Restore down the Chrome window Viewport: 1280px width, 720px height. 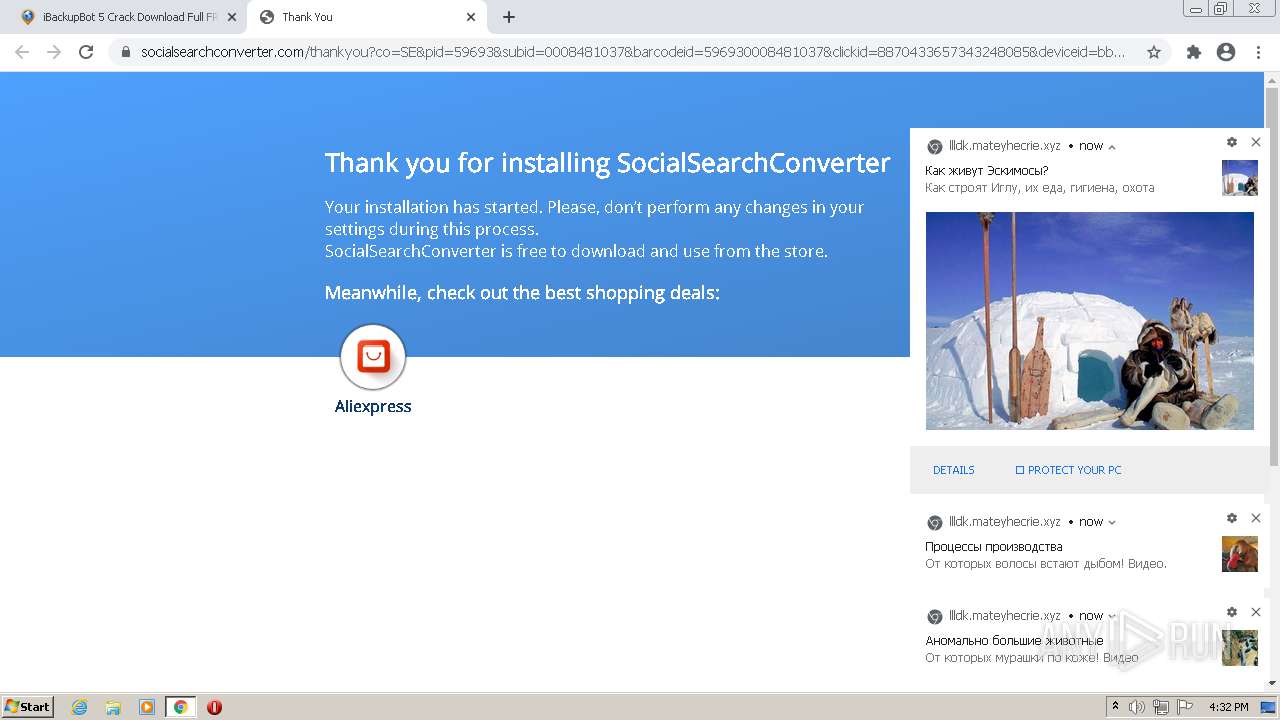(x=1221, y=8)
